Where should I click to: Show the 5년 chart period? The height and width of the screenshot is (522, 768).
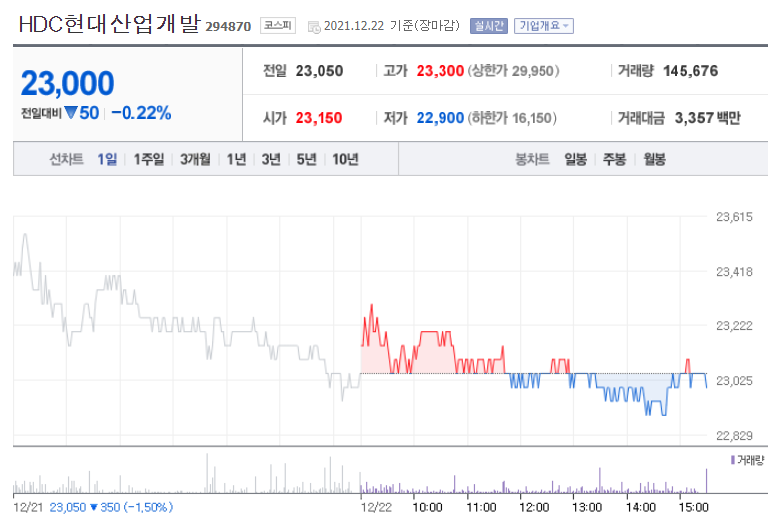[307, 159]
